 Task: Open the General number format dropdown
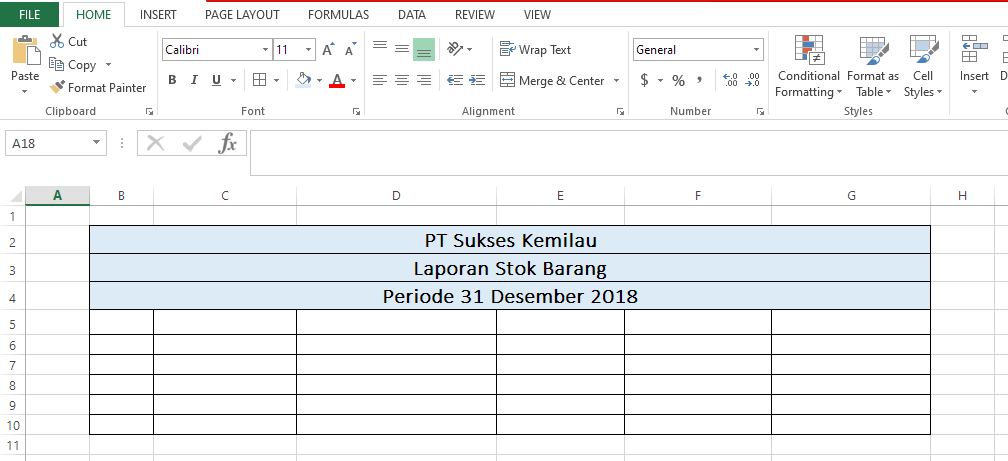757,50
